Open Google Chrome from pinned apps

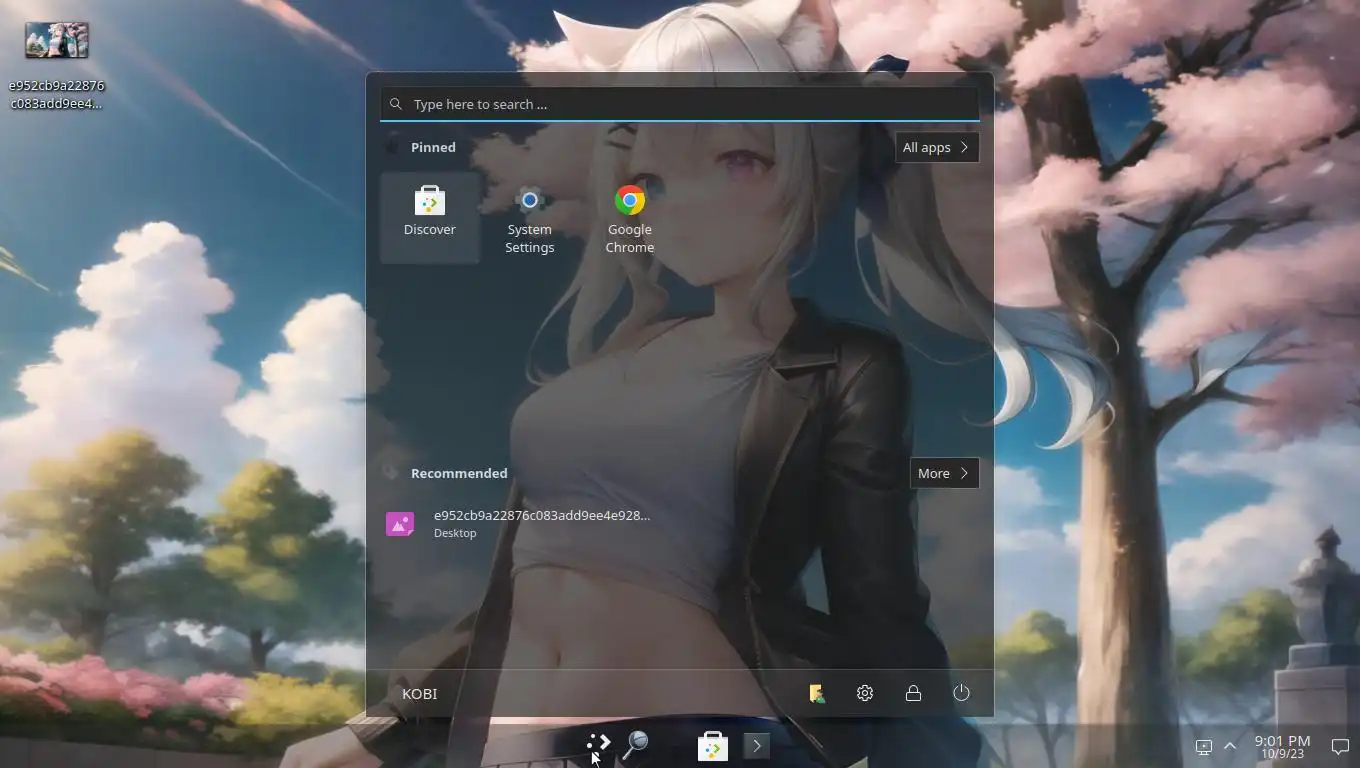(630, 216)
